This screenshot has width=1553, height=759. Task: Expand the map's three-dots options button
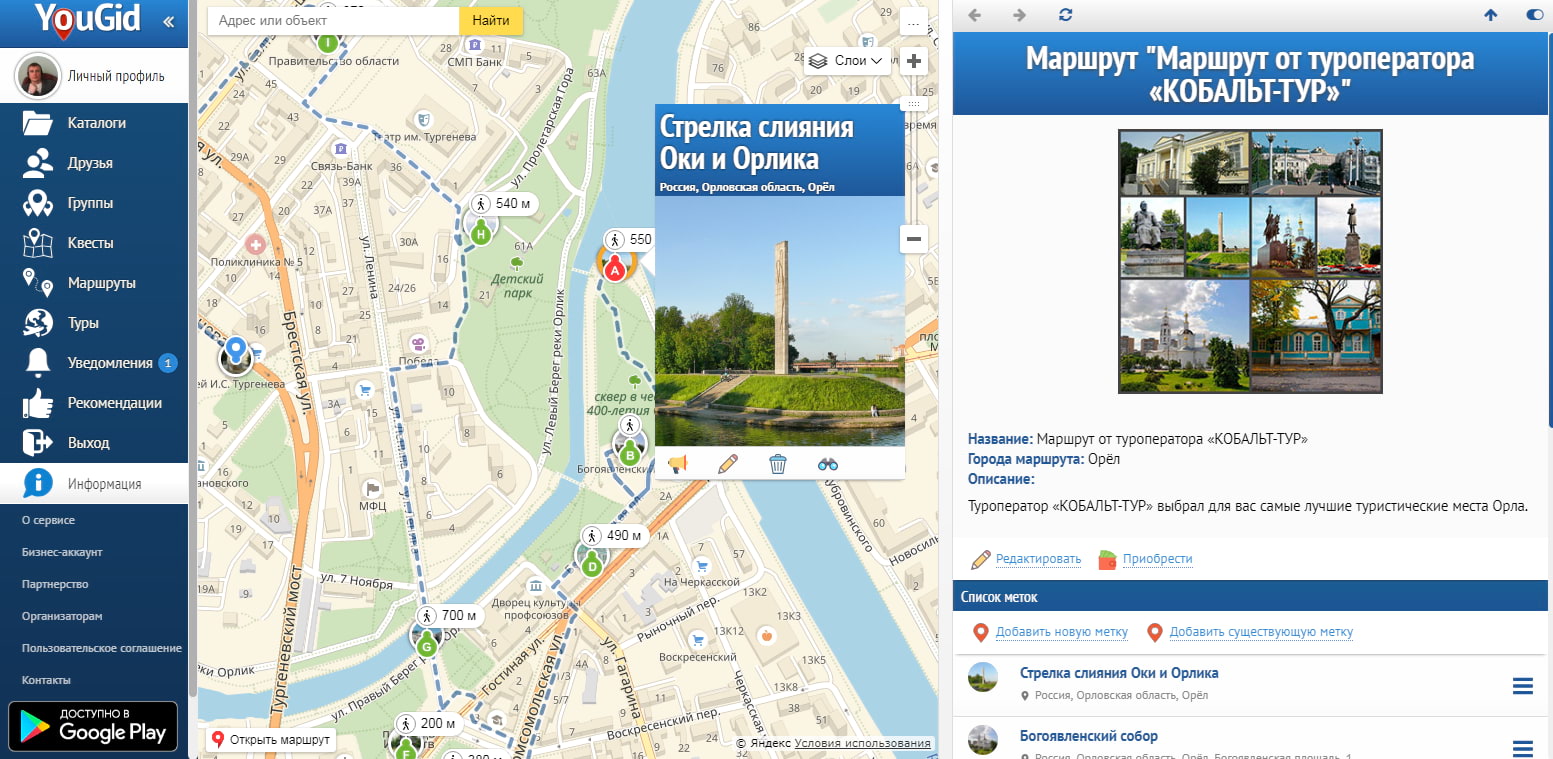[914, 21]
